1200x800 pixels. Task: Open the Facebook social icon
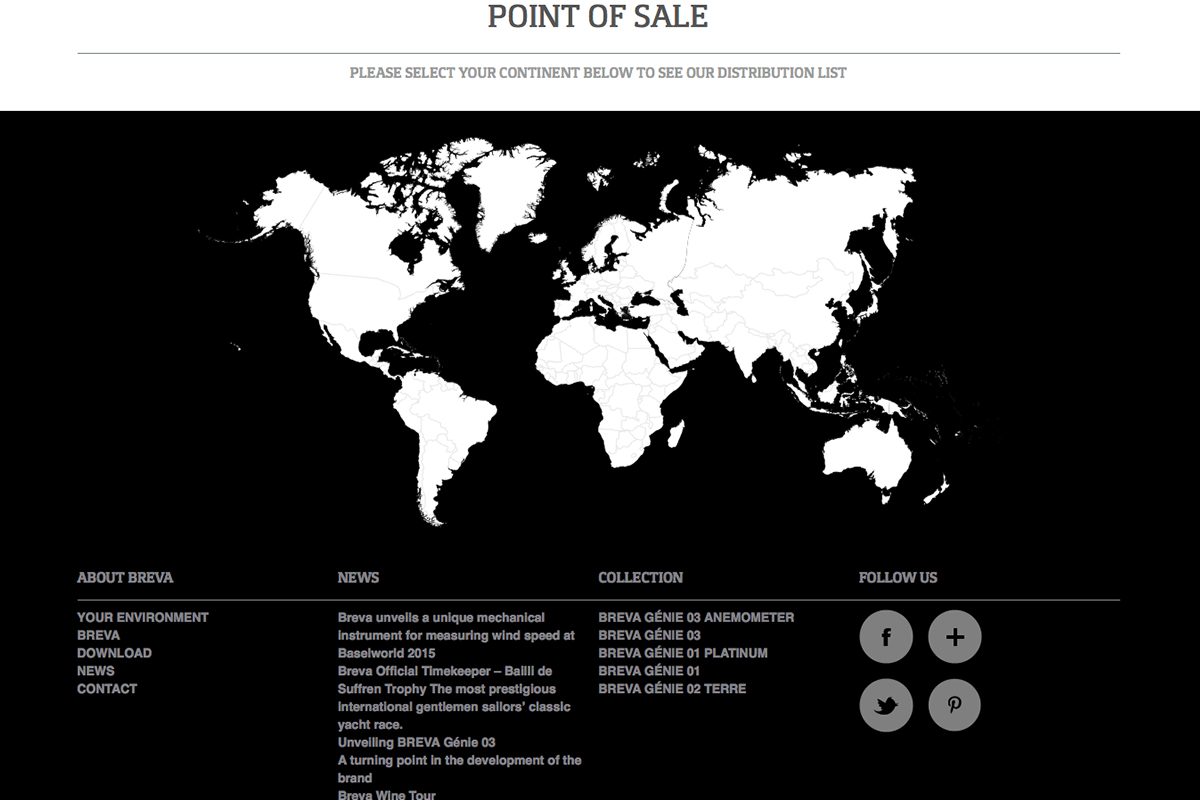(x=886, y=637)
